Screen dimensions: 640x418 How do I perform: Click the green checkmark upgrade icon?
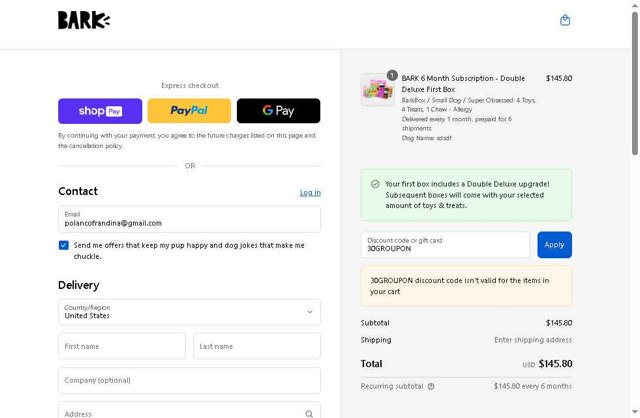coord(375,184)
